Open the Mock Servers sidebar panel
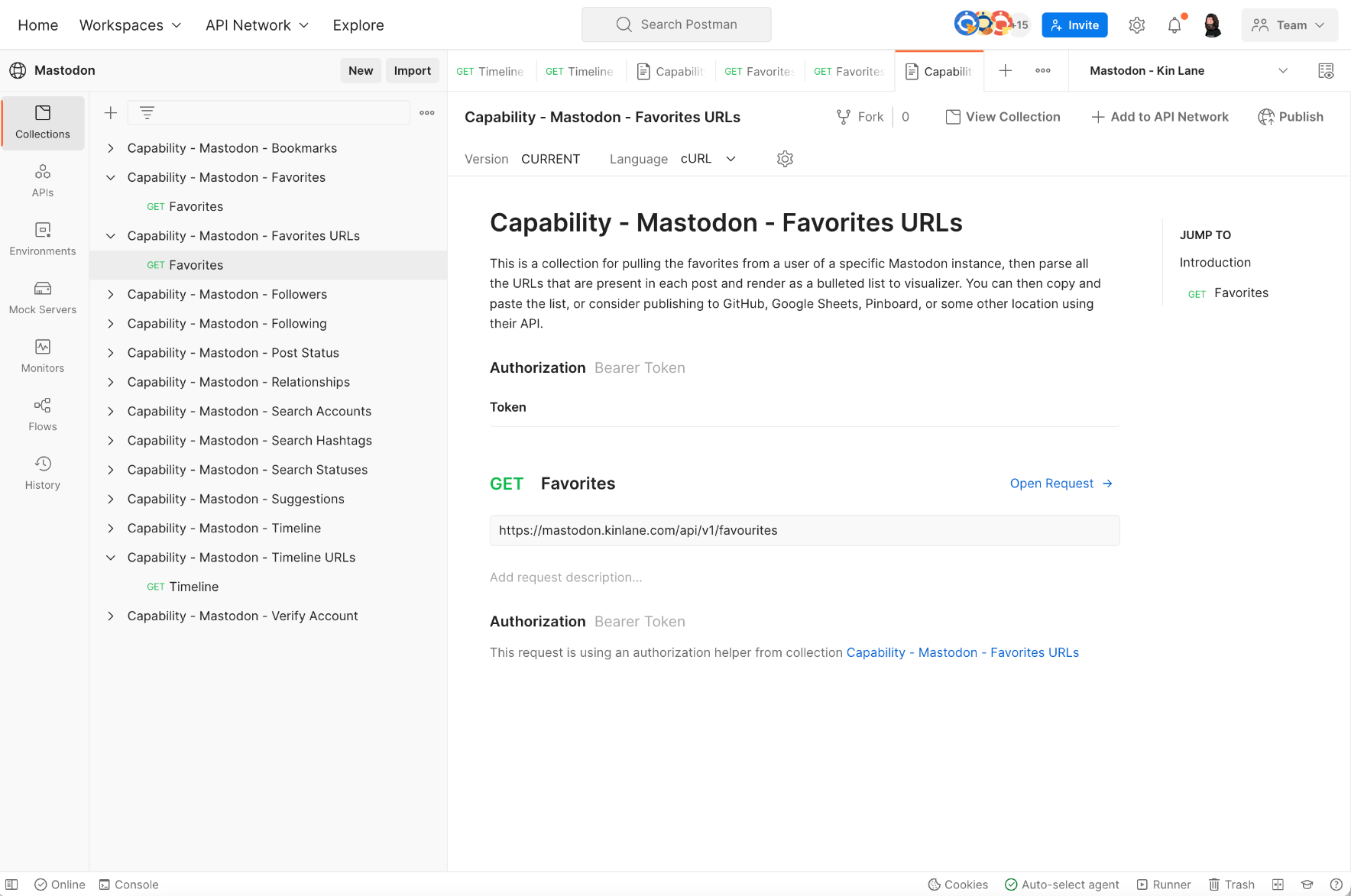1351x896 pixels. 43,298
